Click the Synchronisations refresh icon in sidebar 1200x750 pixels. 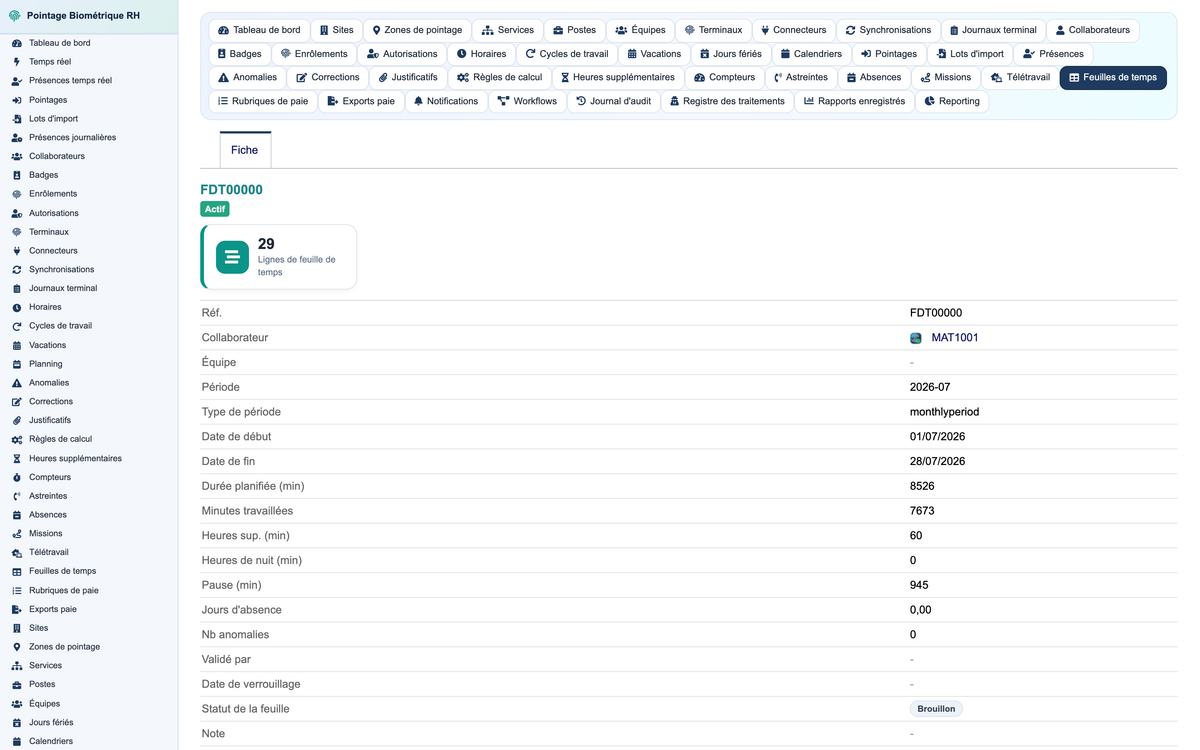[17, 270]
